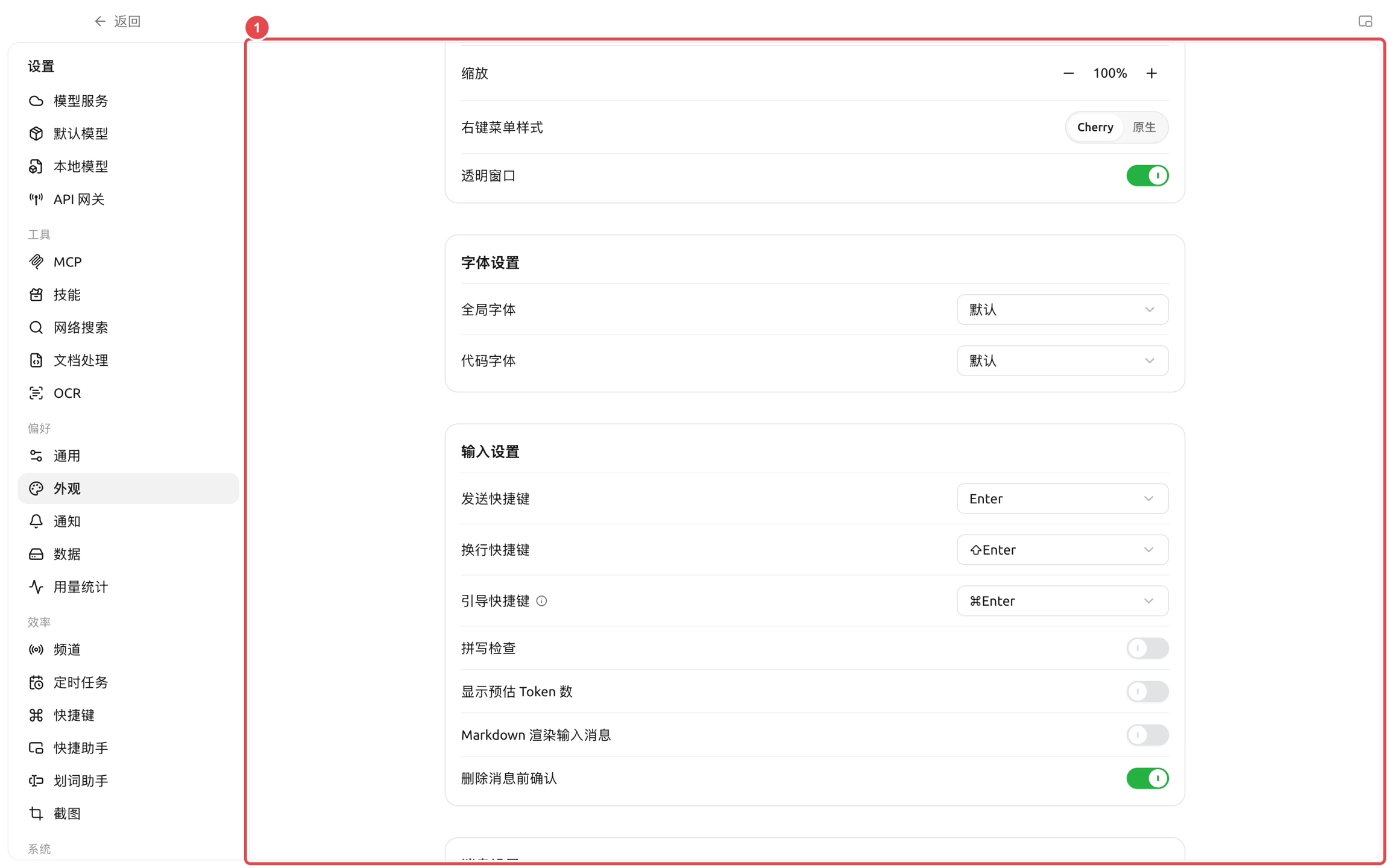Click the 默认模型 cube icon
This screenshot has width=1389, height=868.
tap(36, 133)
